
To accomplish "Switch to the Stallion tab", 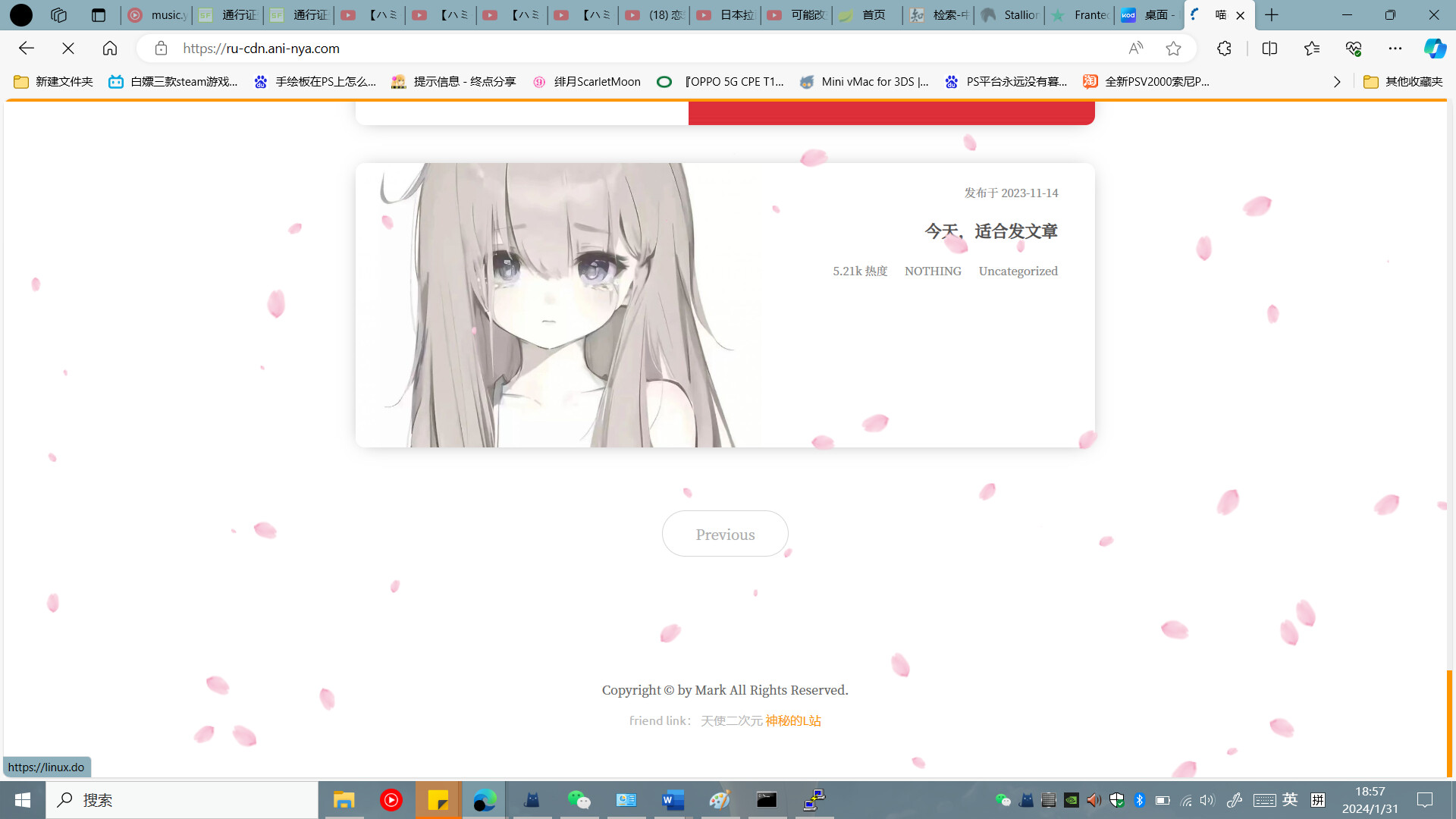I will point(1009,15).
